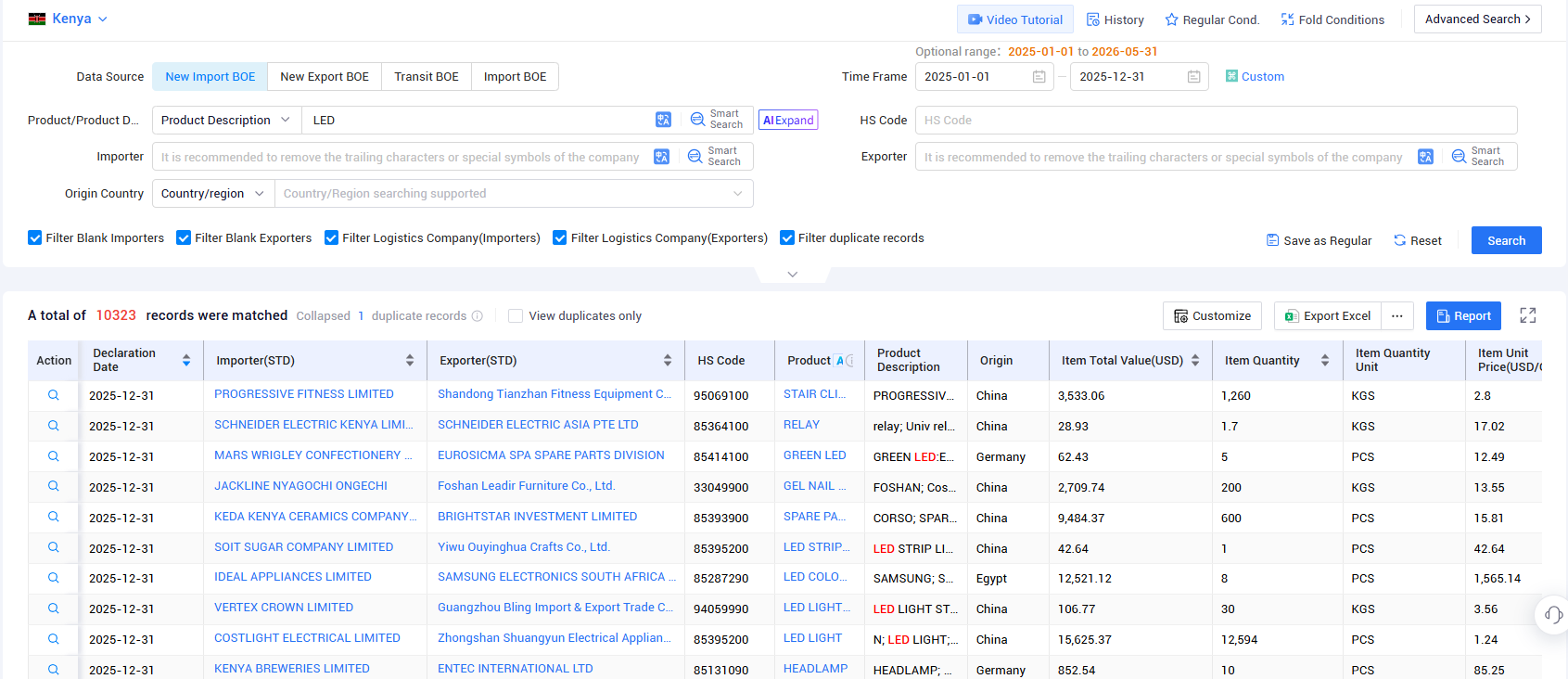Click the translate icon in product description field
This screenshot has width=1568, height=679.
coord(663,120)
